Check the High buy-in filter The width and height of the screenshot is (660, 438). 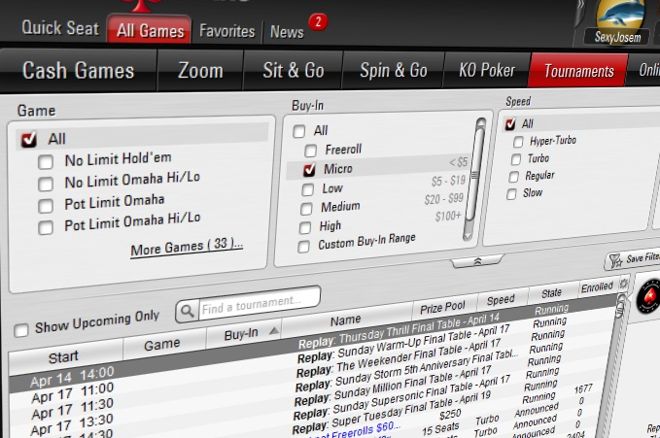305,228
